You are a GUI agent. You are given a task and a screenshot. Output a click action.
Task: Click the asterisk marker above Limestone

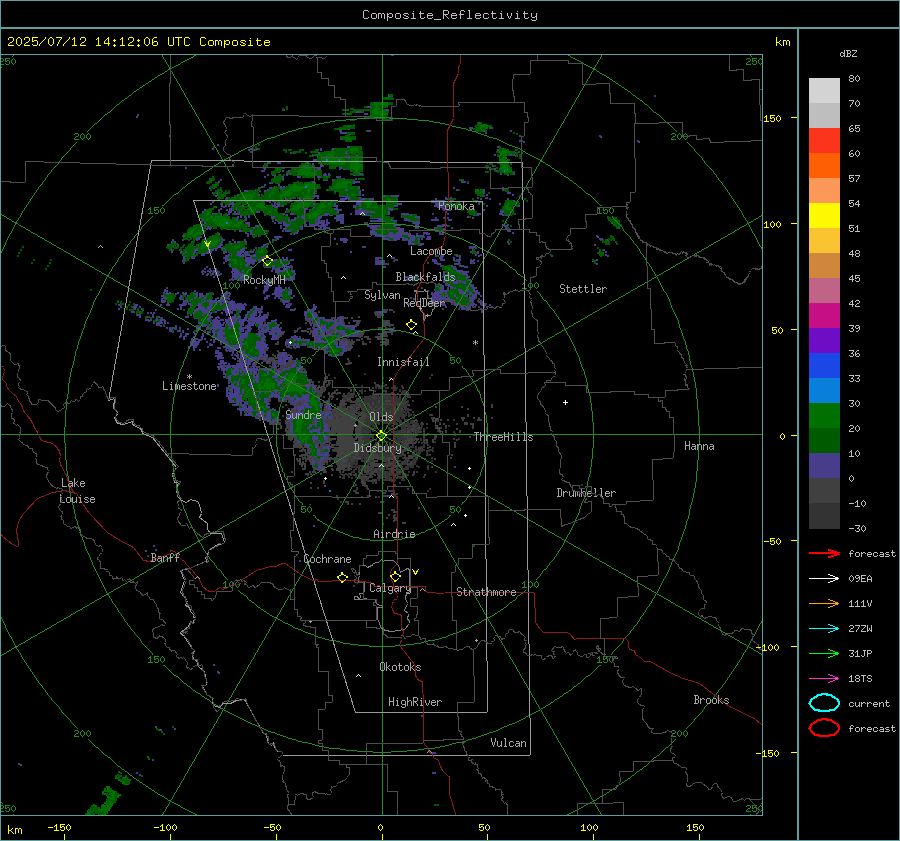tap(189, 377)
